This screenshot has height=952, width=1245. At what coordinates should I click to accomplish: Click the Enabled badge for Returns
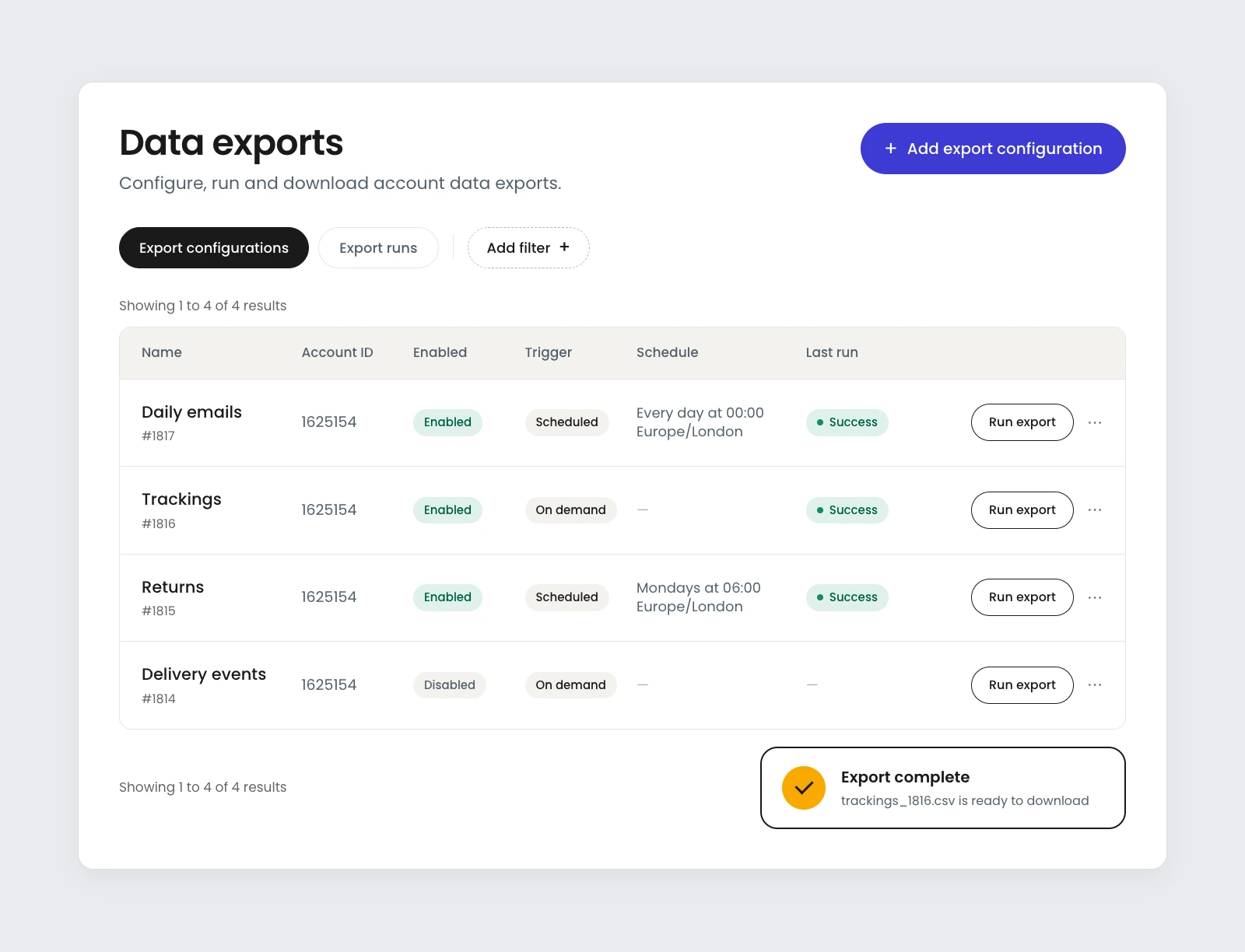click(447, 597)
